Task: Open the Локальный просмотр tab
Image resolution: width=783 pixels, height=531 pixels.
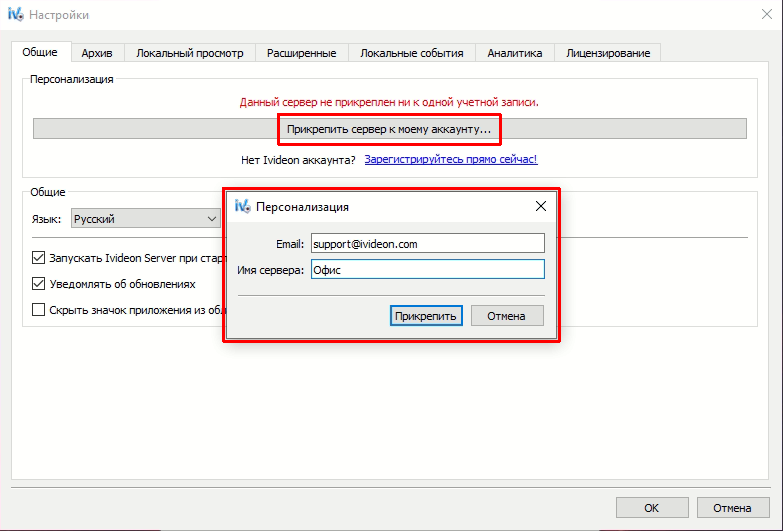Action: pyautogui.click(x=190, y=53)
